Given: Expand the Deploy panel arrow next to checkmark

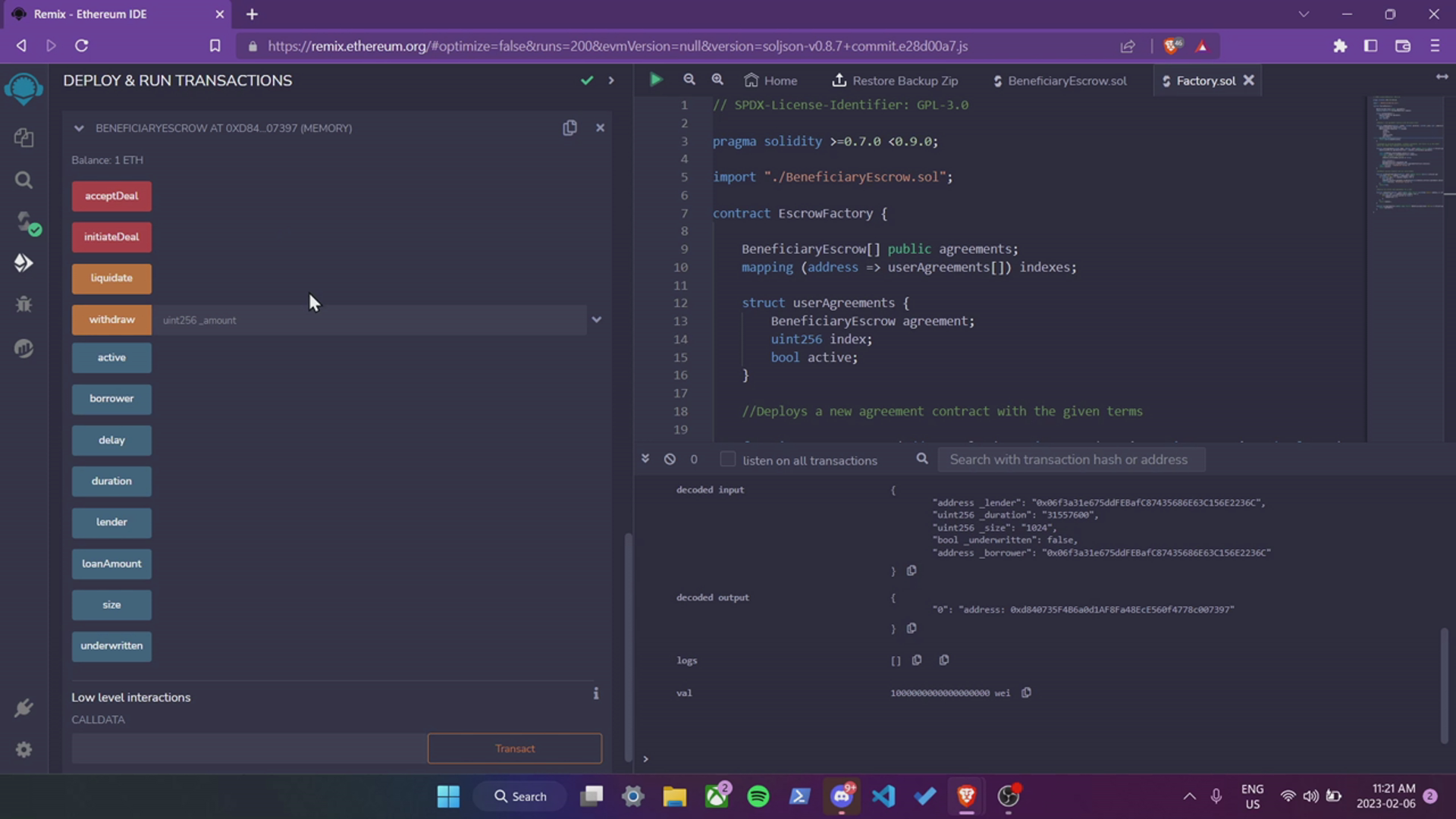Looking at the screenshot, I should pyautogui.click(x=611, y=80).
